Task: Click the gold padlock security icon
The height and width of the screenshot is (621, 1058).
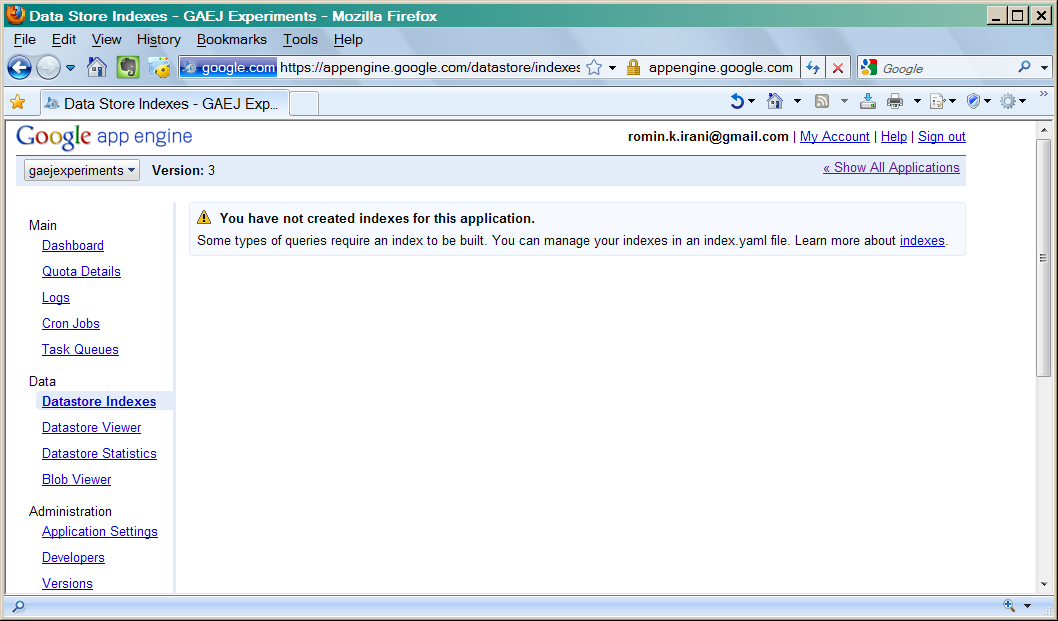Action: [x=633, y=68]
